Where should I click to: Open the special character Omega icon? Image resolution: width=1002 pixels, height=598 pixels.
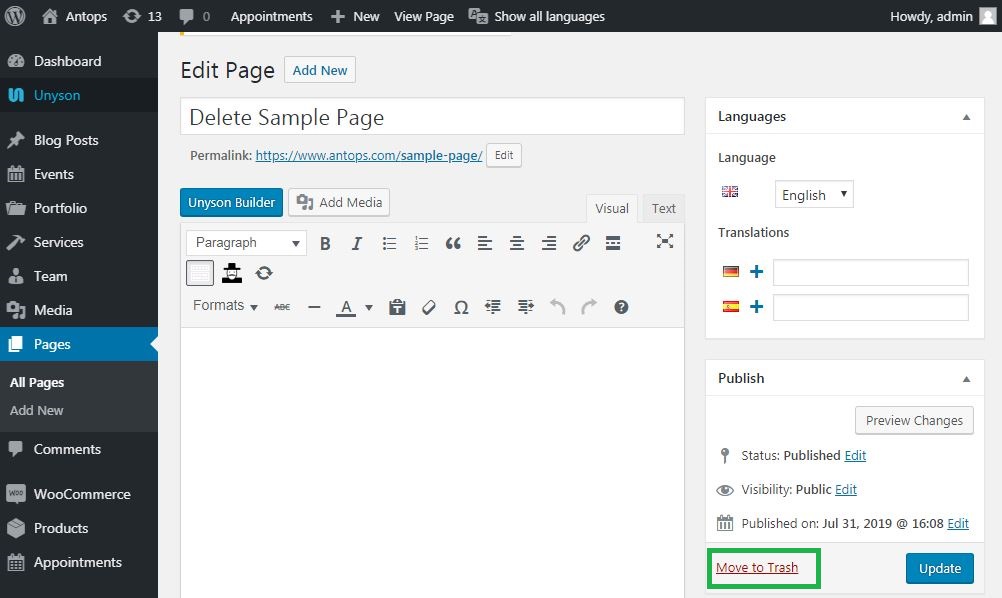click(461, 307)
